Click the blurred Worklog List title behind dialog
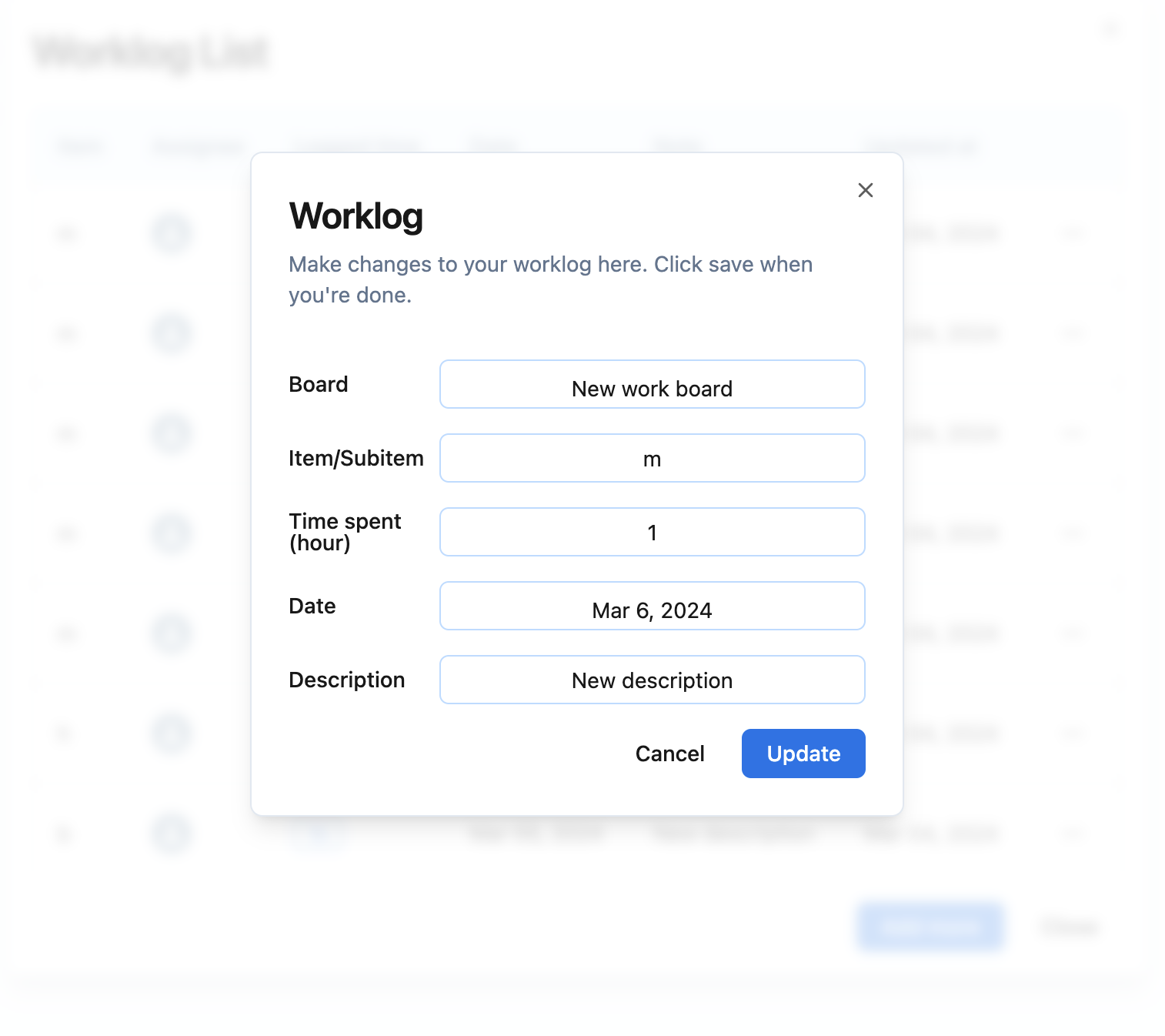Viewport: 1165px width, 1036px height. click(151, 53)
